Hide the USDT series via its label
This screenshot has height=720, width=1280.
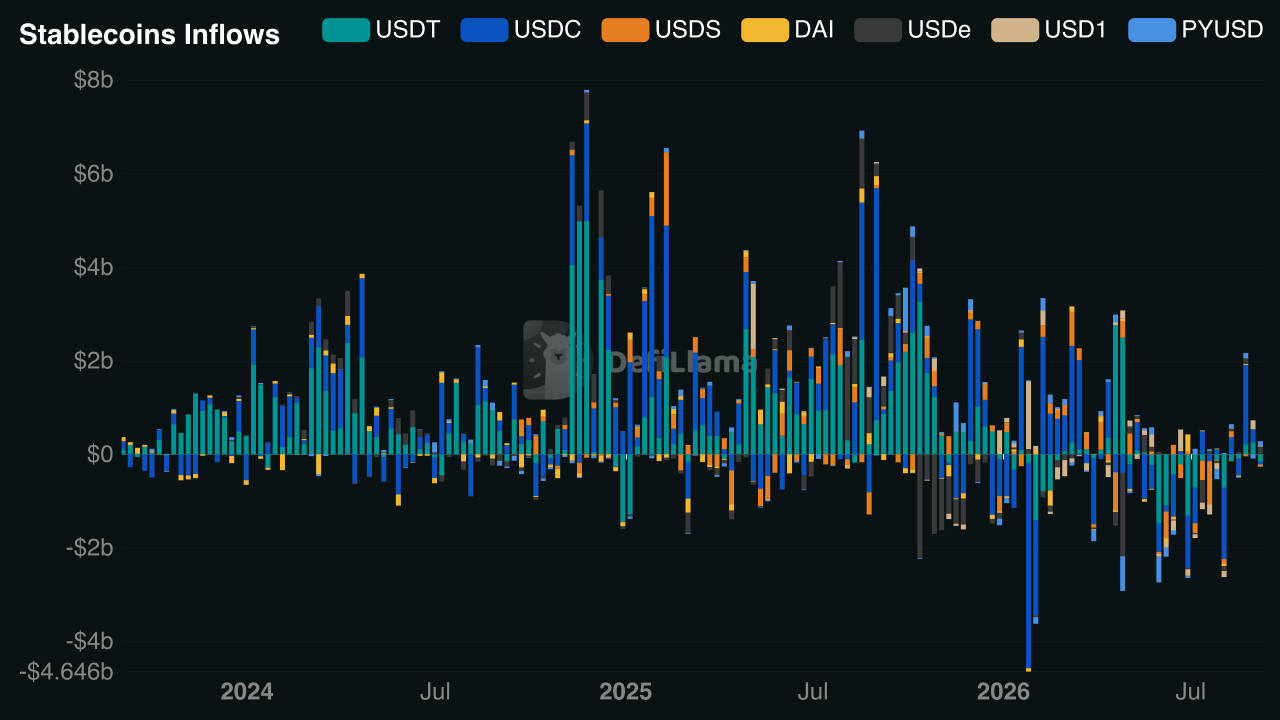(x=408, y=30)
